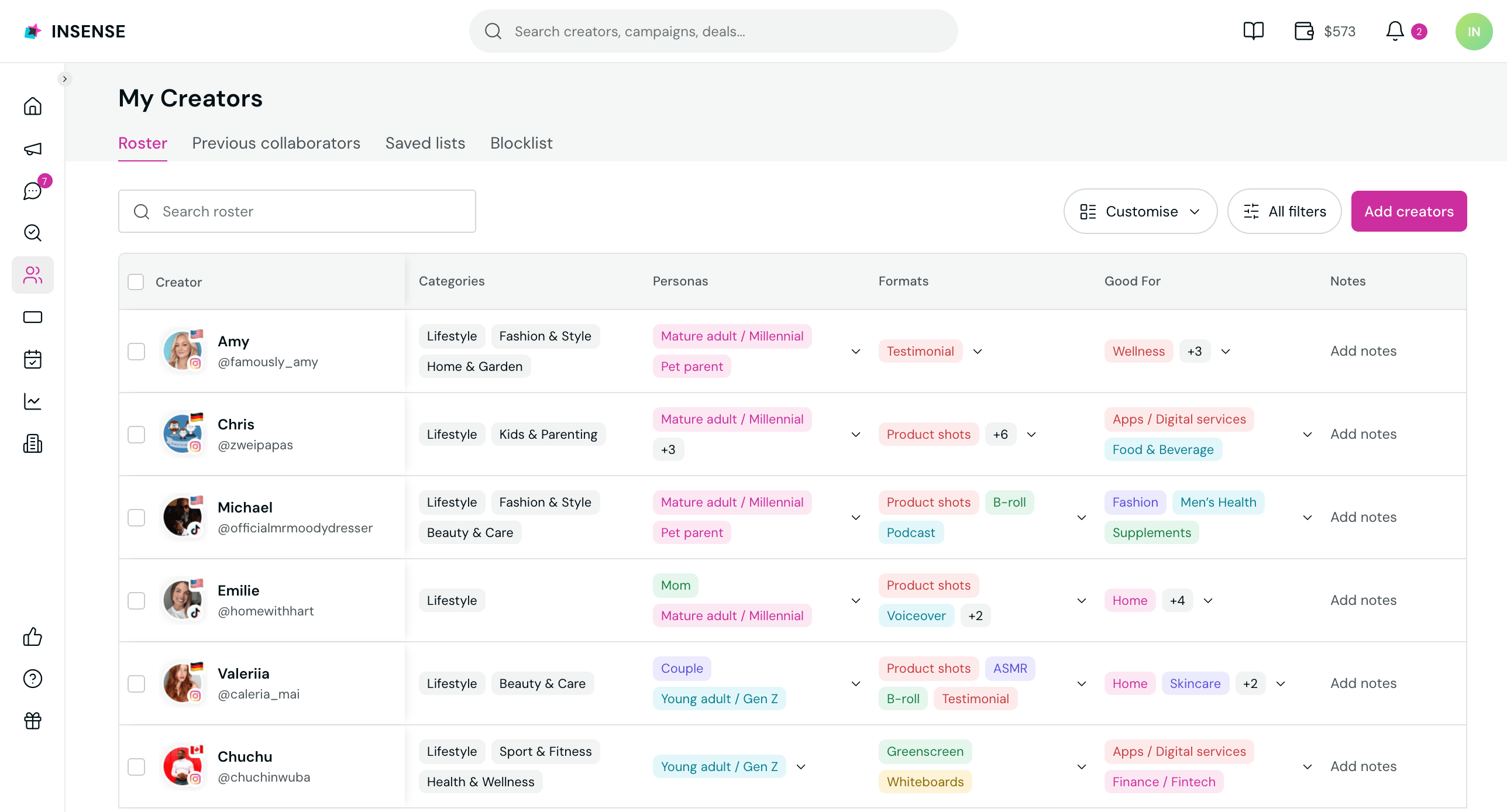
Task: Open the wallet balance $573
Action: coord(1325,31)
